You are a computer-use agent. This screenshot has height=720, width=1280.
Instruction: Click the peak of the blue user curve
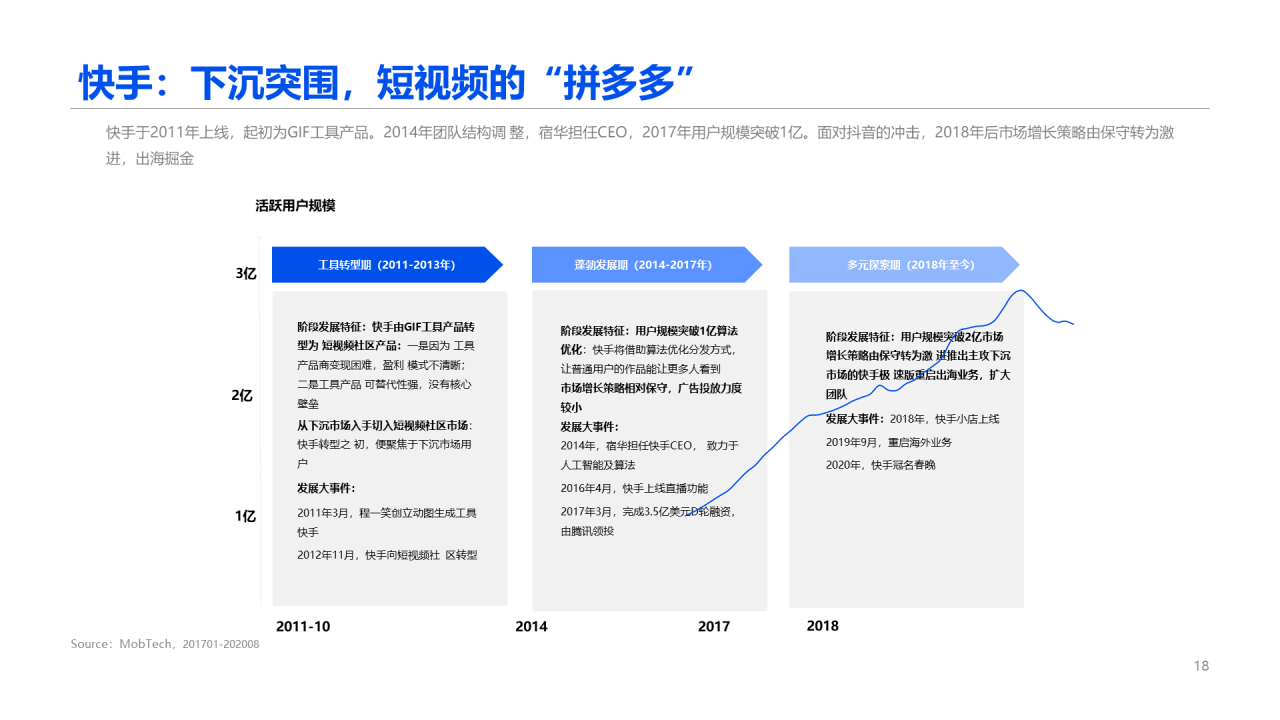click(x=1020, y=291)
